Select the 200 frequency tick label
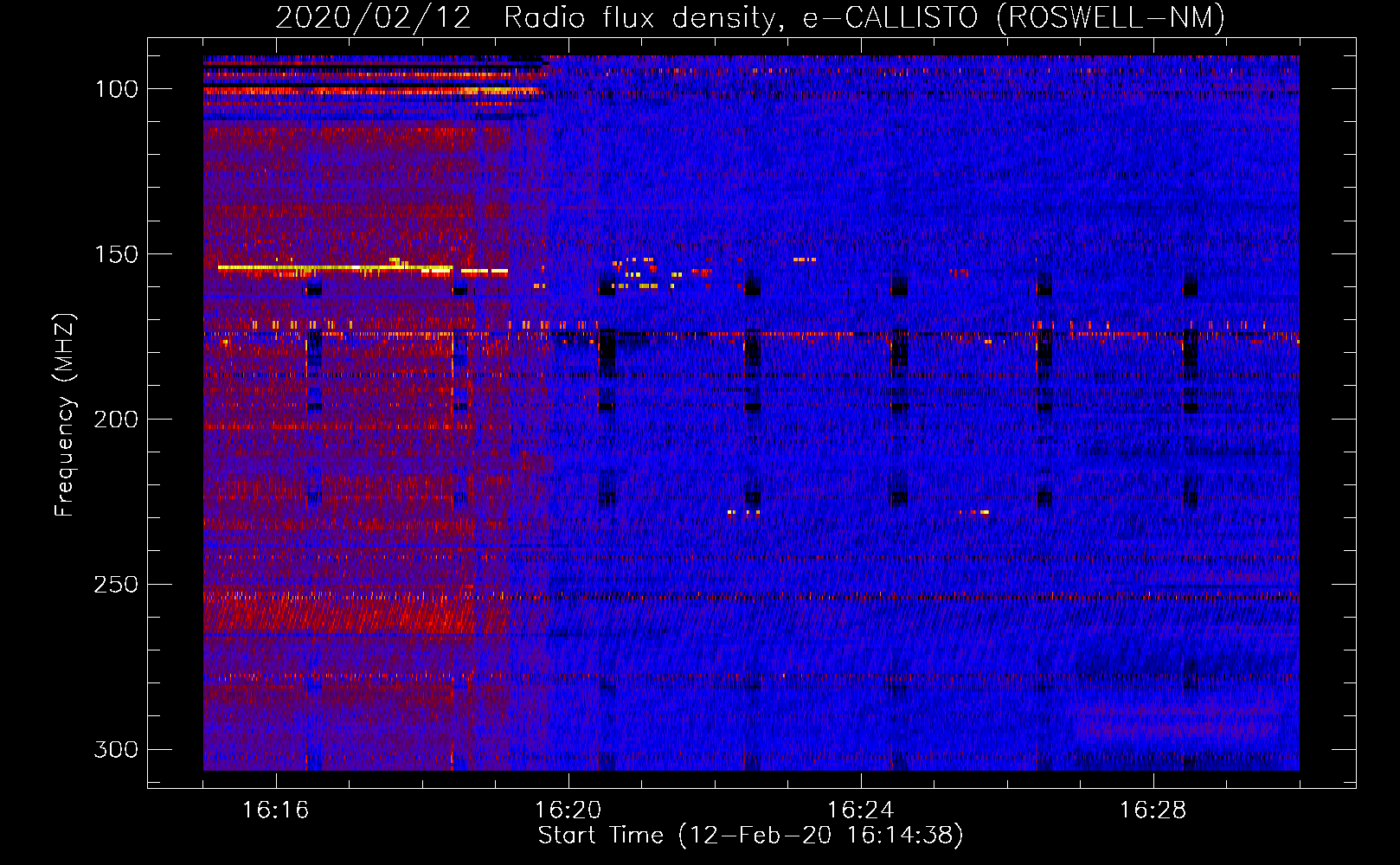The width and height of the screenshot is (1400, 865). [x=116, y=420]
